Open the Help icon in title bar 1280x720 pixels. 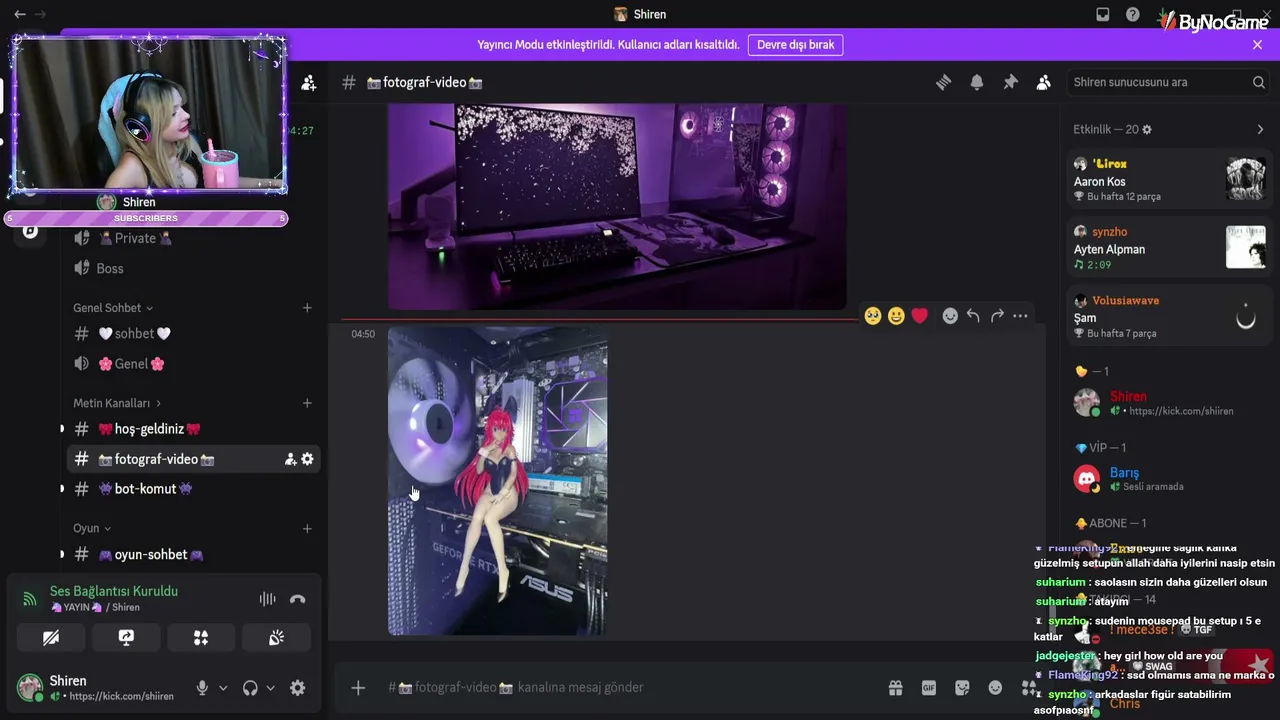(1133, 14)
